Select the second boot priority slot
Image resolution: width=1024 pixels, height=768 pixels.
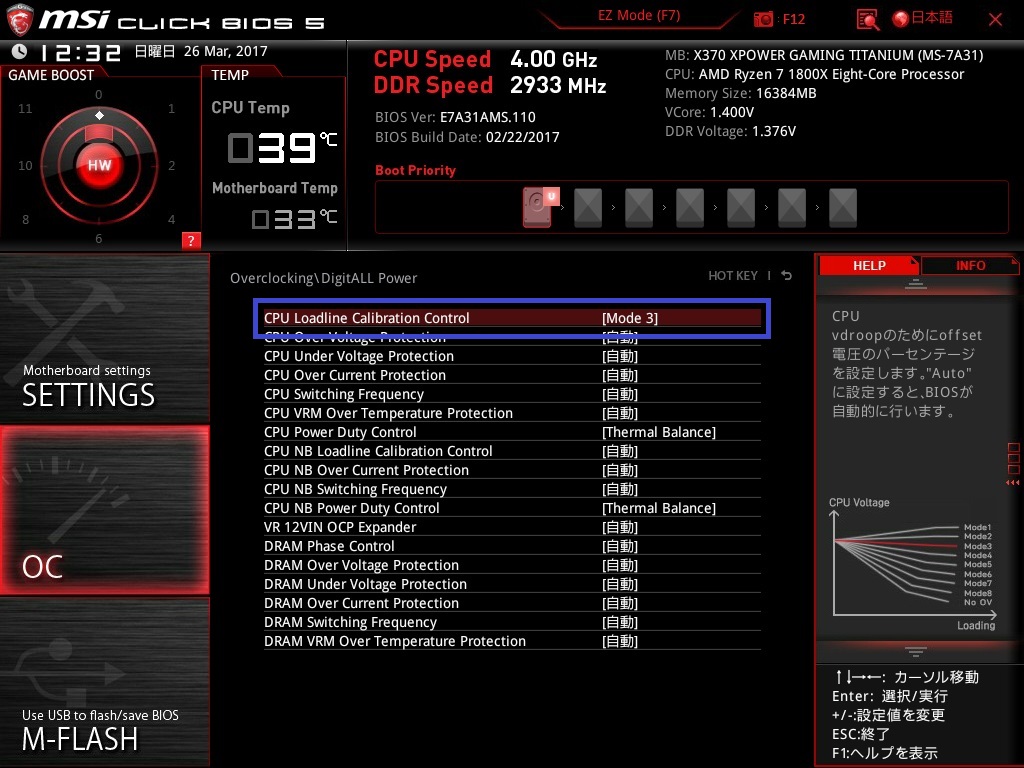(x=588, y=207)
